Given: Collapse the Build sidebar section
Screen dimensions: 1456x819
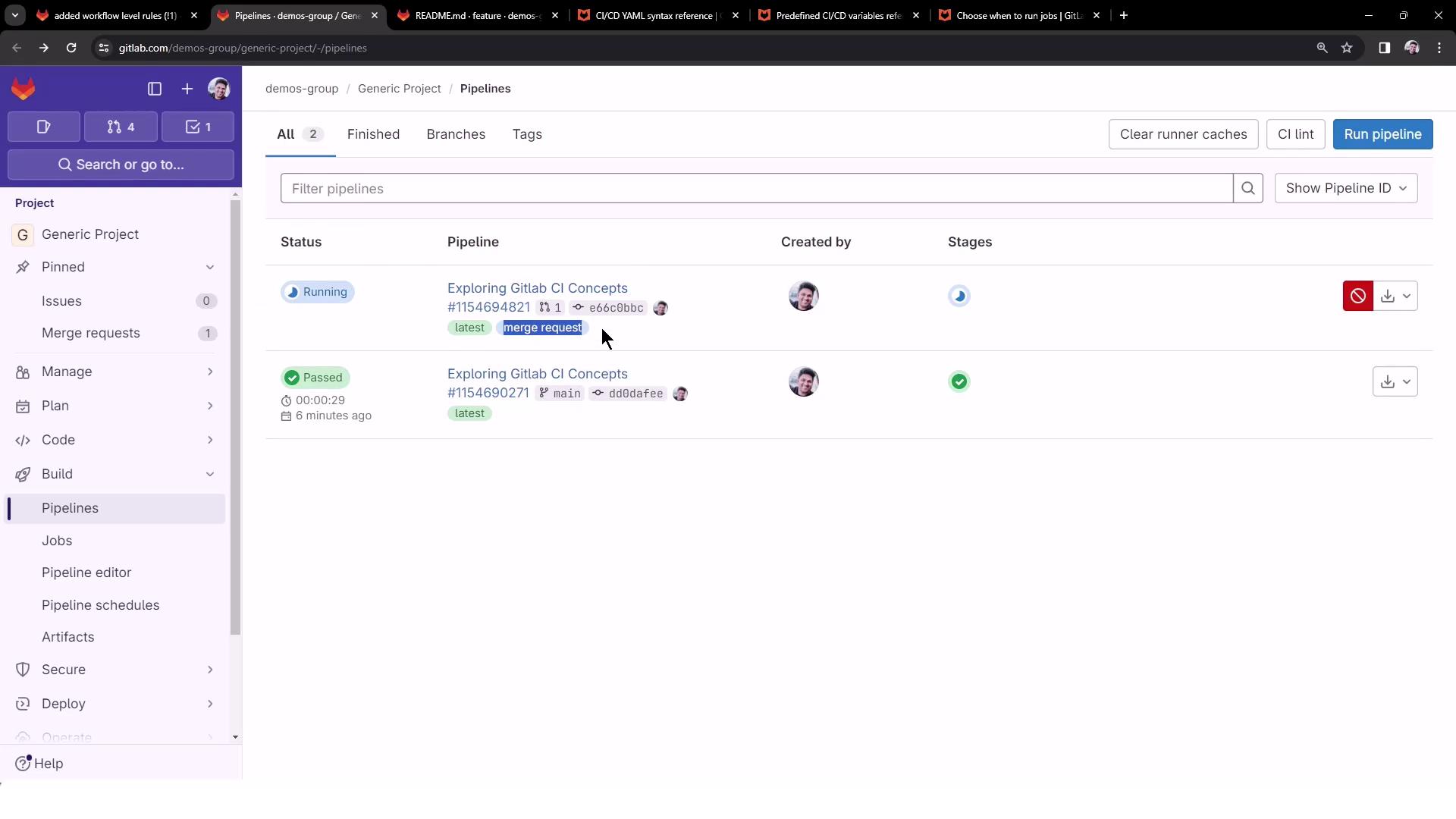Looking at the screenshot, I should click(210, 474).
